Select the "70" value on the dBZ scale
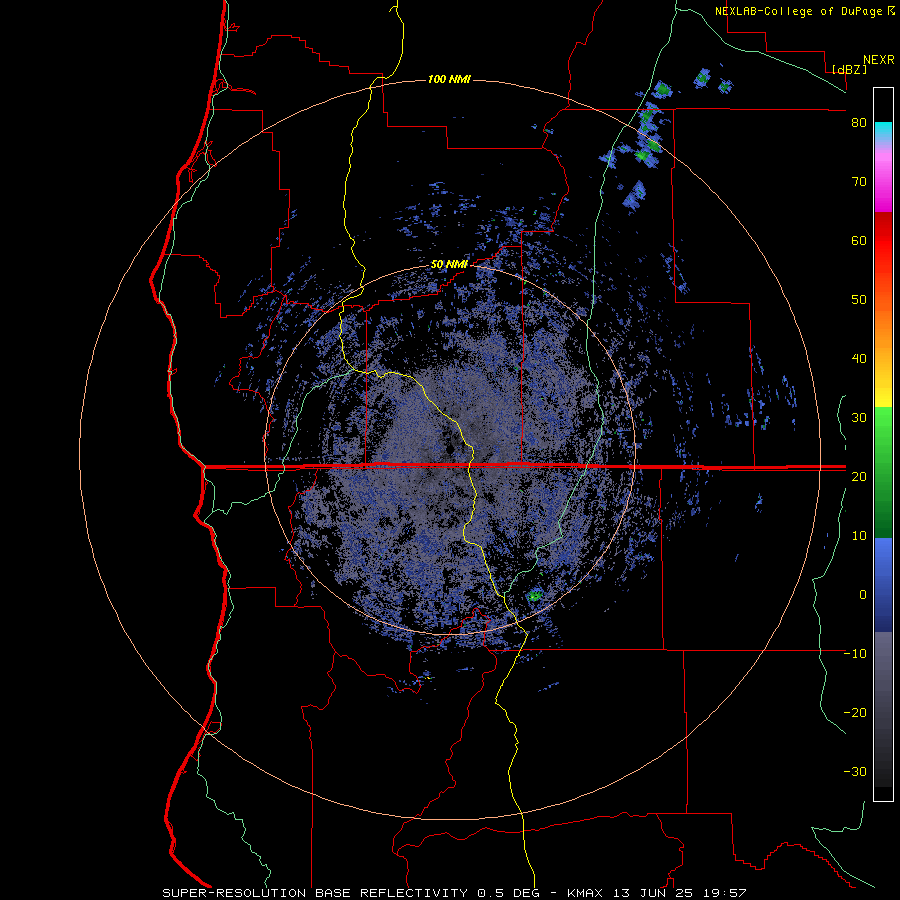 tap(859, 181)
